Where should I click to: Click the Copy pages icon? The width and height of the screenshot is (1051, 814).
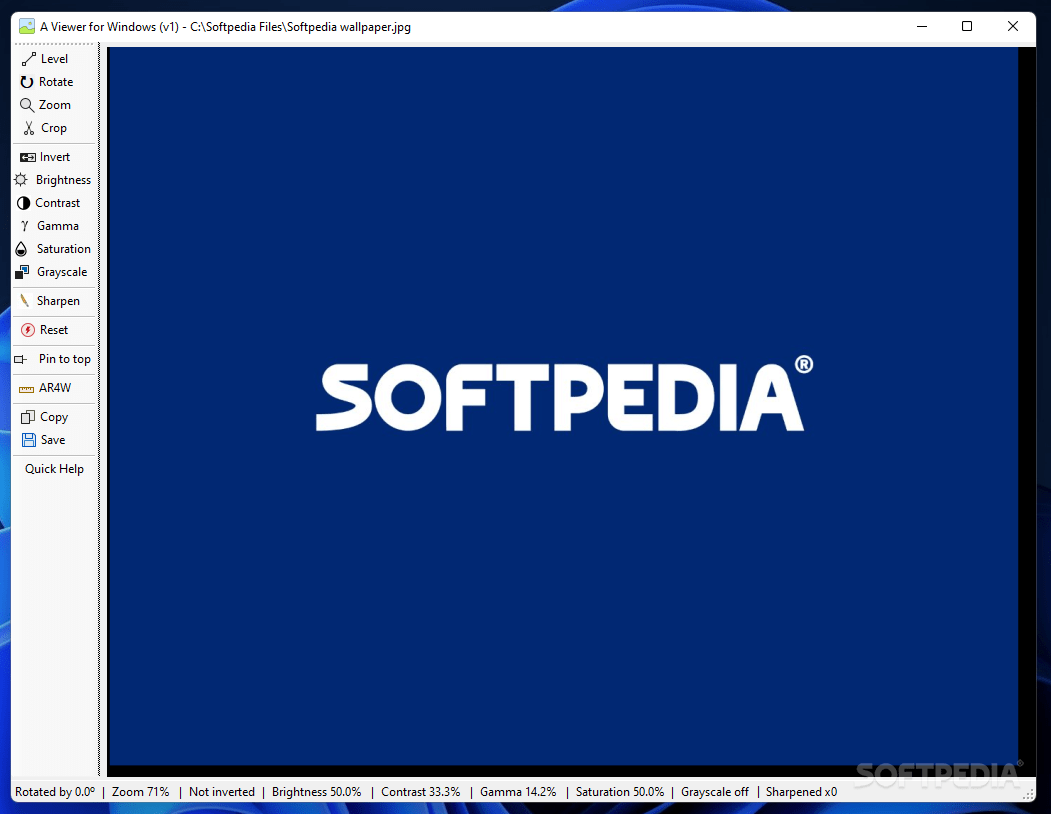click(27, 417)
